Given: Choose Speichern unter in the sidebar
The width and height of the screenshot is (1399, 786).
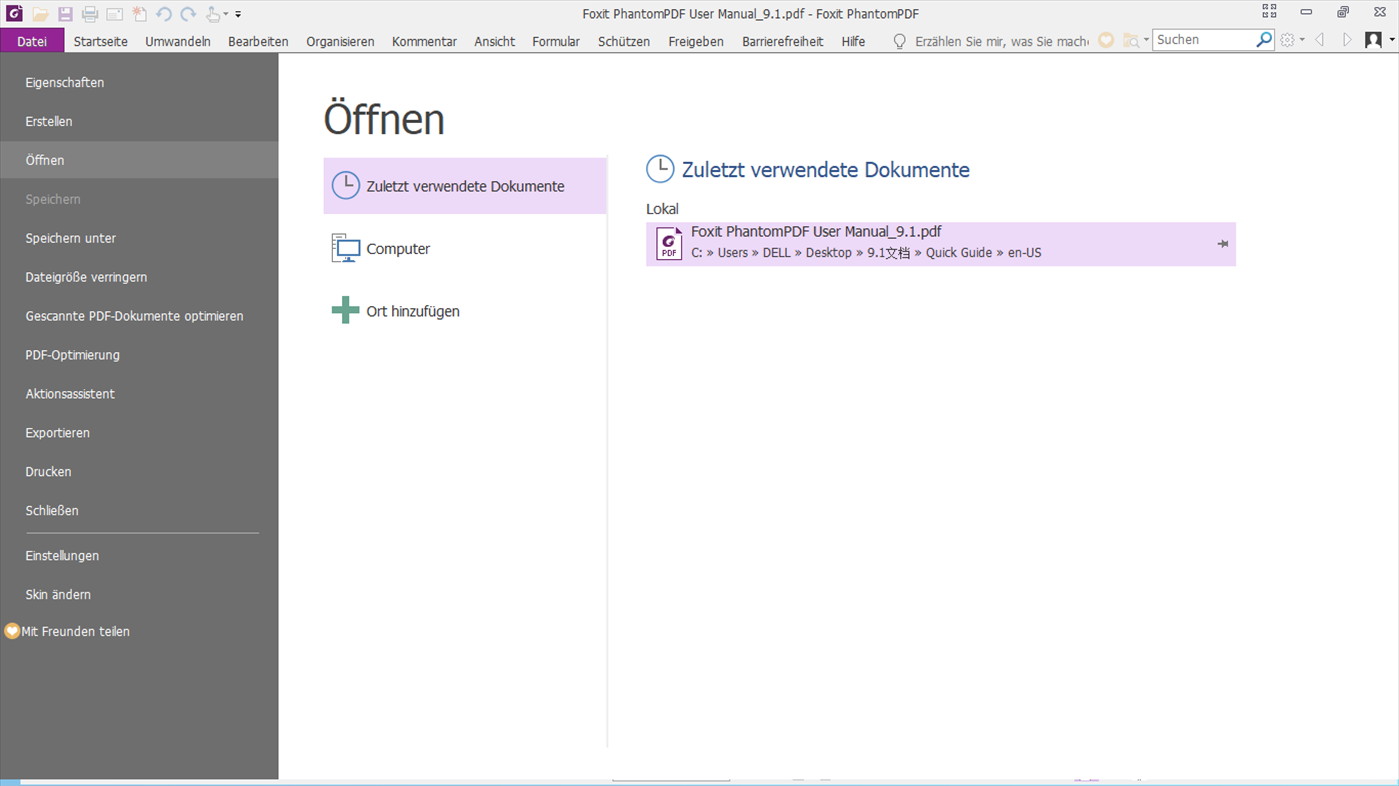Looking at the screenshot, I should pos(139,238).
